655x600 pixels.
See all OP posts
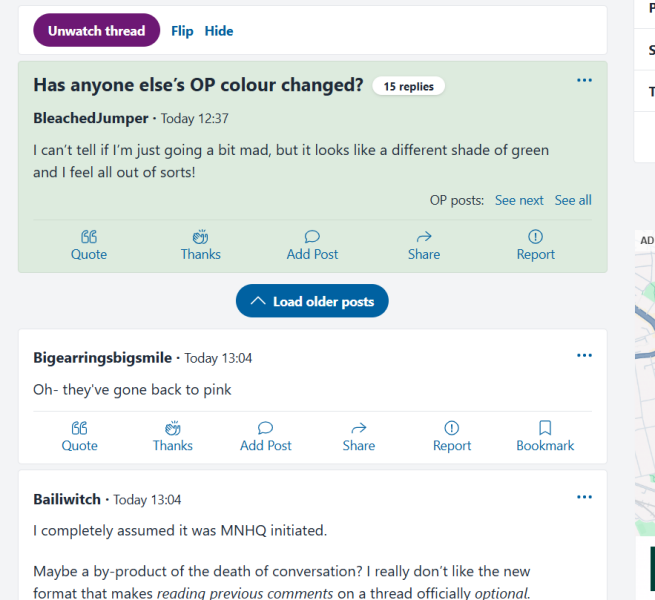(x=573, y=200)
